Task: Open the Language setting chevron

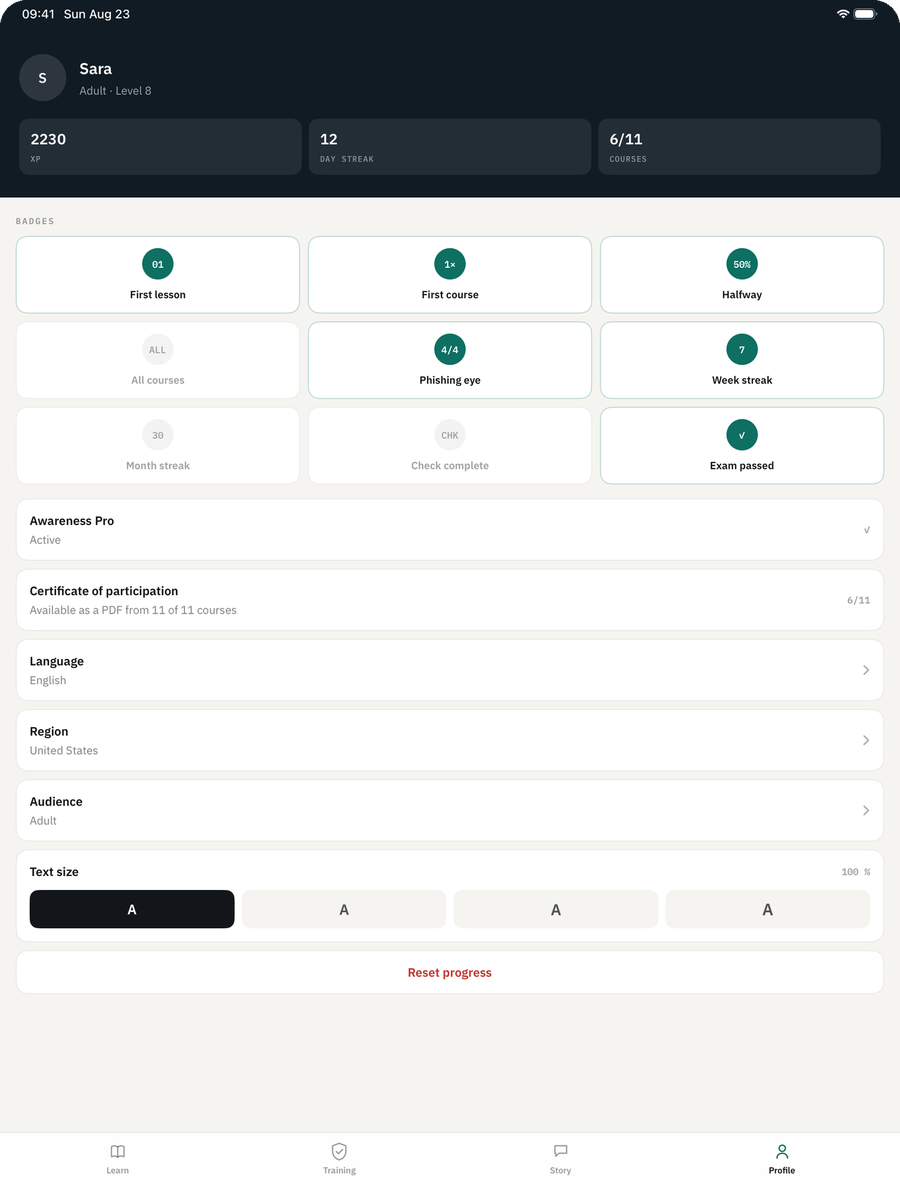Action: [x=866, y=670]
